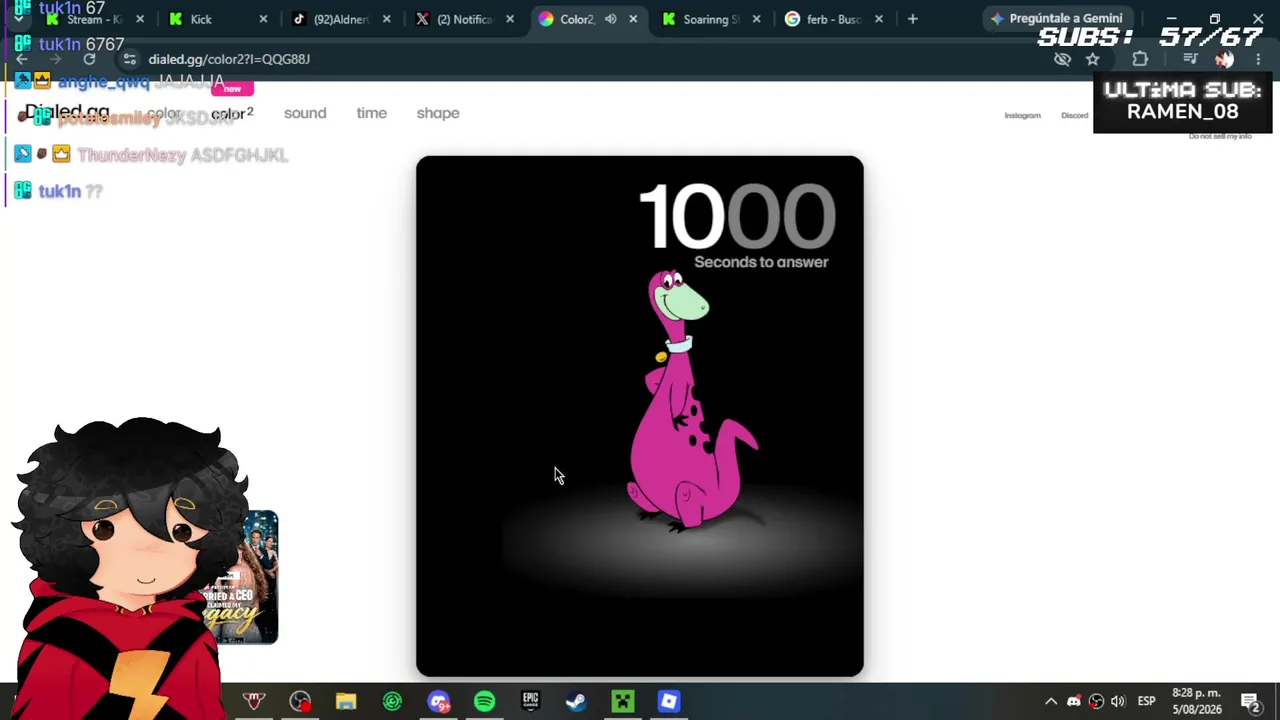
Task: Open OBS Studio from the taskbar
Action: [300, 702]
